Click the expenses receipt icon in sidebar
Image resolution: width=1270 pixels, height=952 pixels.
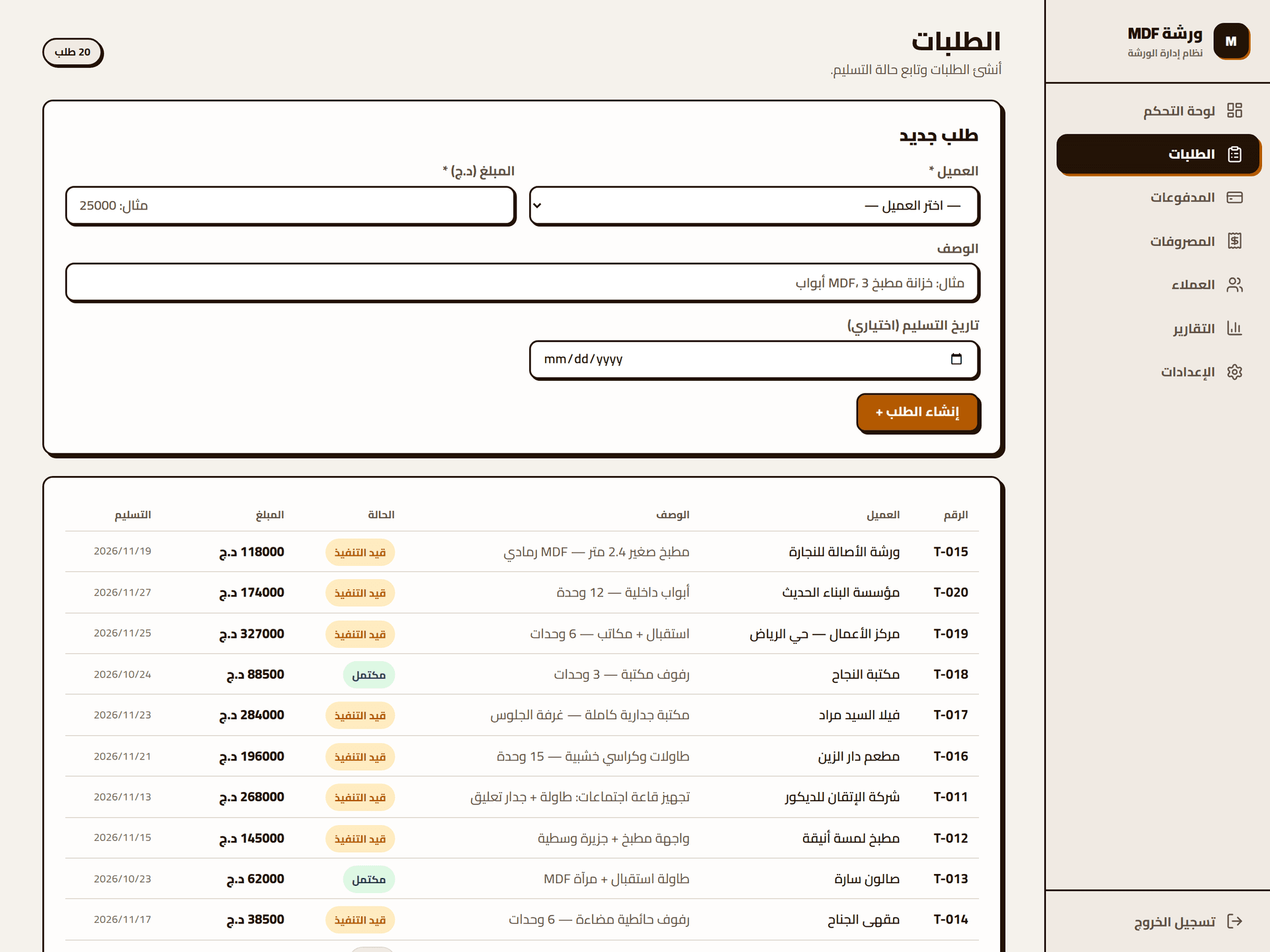tap(1234, 241)
